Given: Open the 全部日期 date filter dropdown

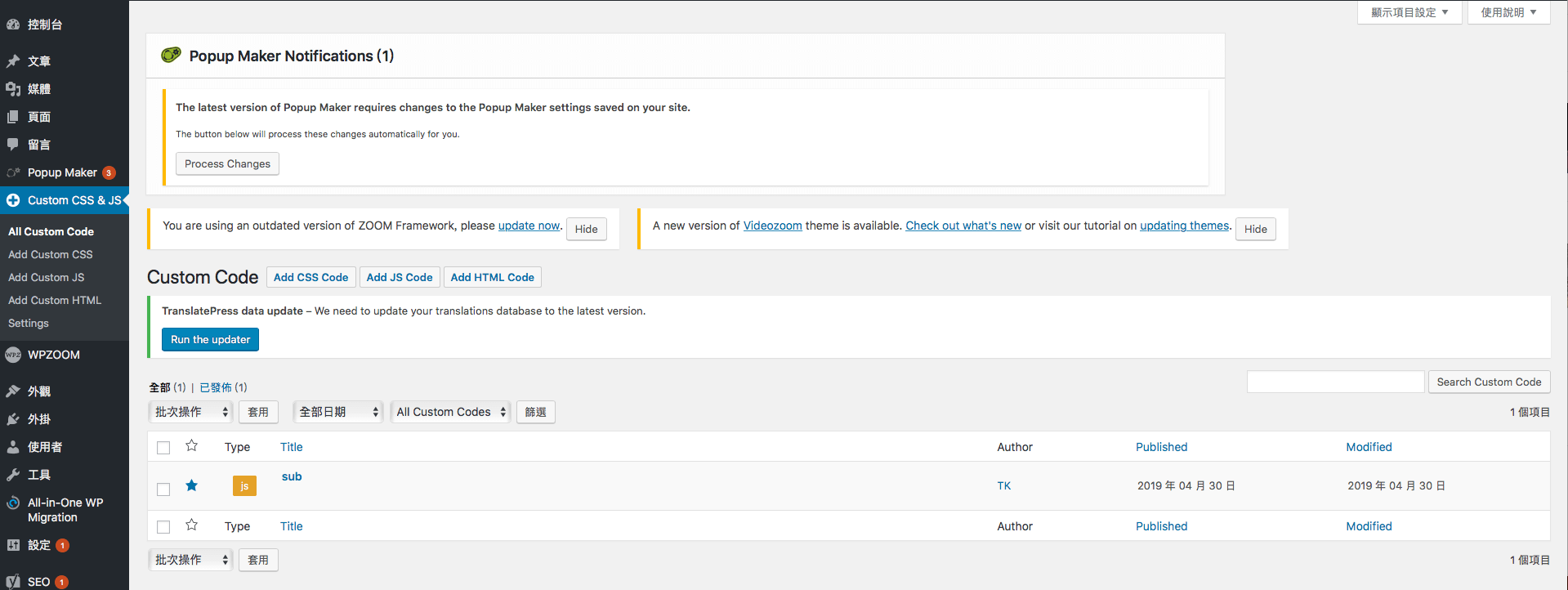Looking at the screenshot, I should (338, 412).
